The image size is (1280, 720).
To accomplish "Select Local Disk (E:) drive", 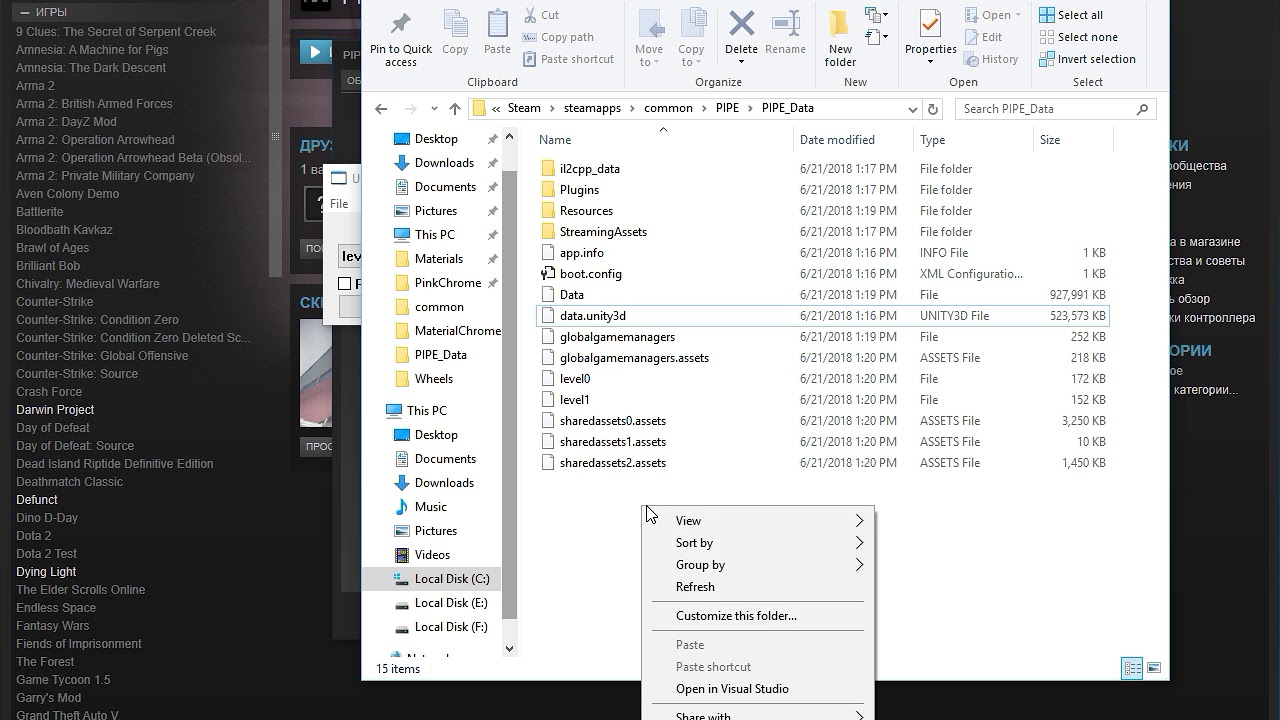I will point(451,603).
